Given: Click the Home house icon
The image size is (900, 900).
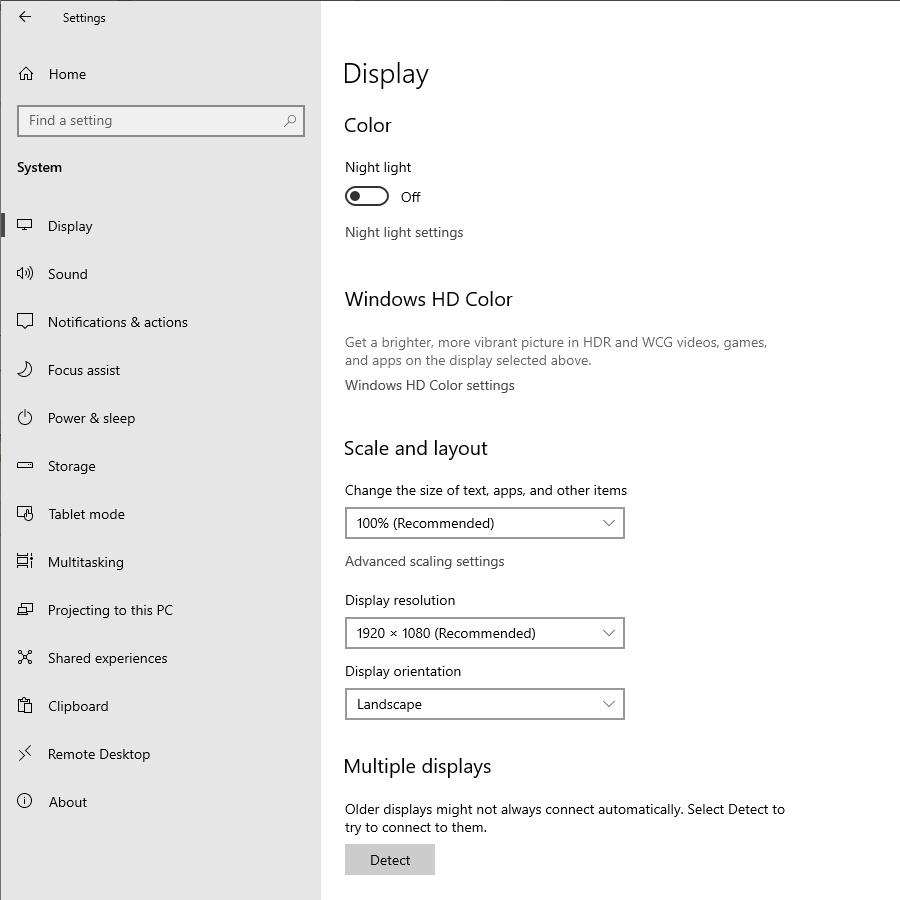Looking at the screenshot, I should pyautogui.click(x=26, y=74).
